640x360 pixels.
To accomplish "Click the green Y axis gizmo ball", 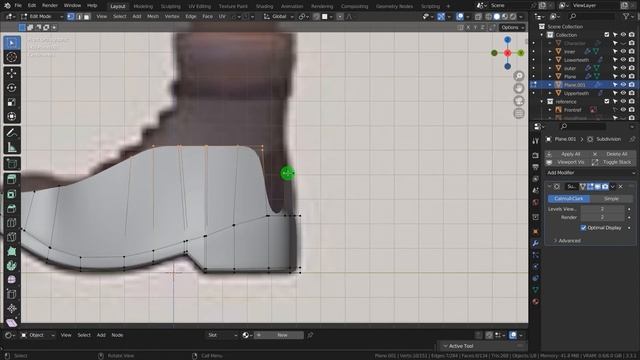I will (521, 53).
